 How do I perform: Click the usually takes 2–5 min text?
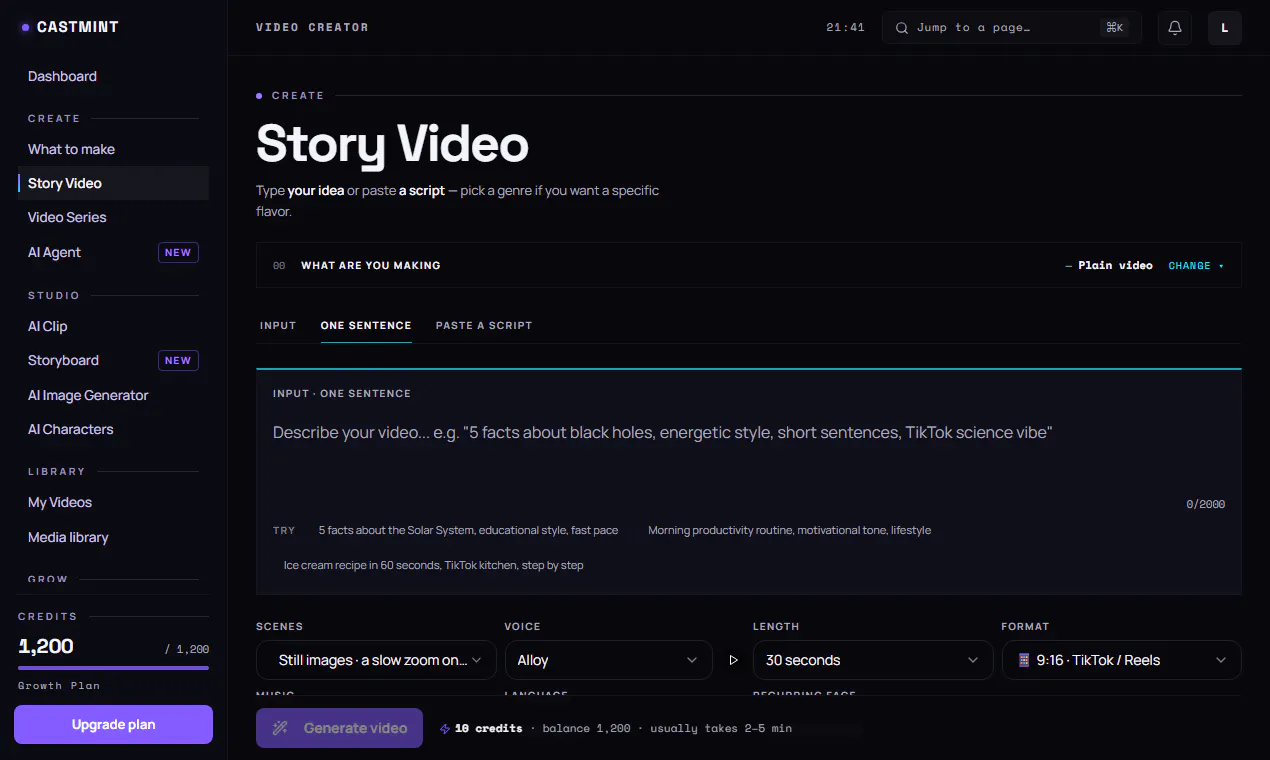(721, 729)
